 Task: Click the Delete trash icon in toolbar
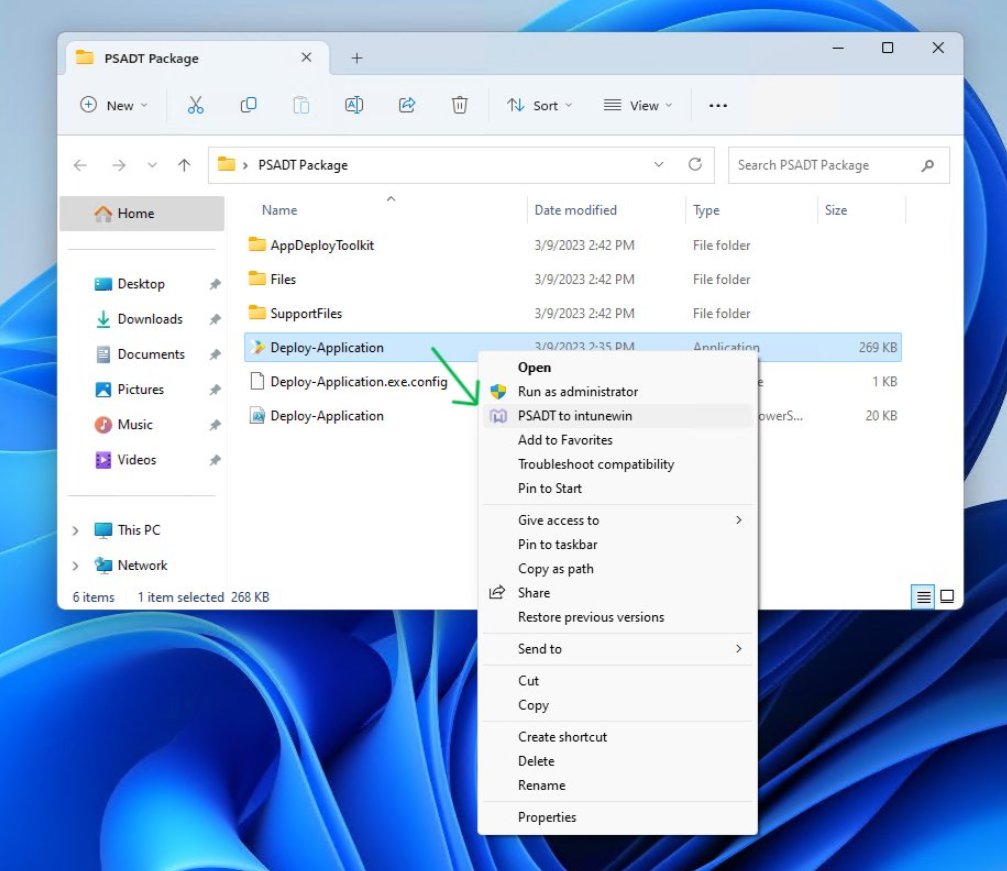(459, 105)
